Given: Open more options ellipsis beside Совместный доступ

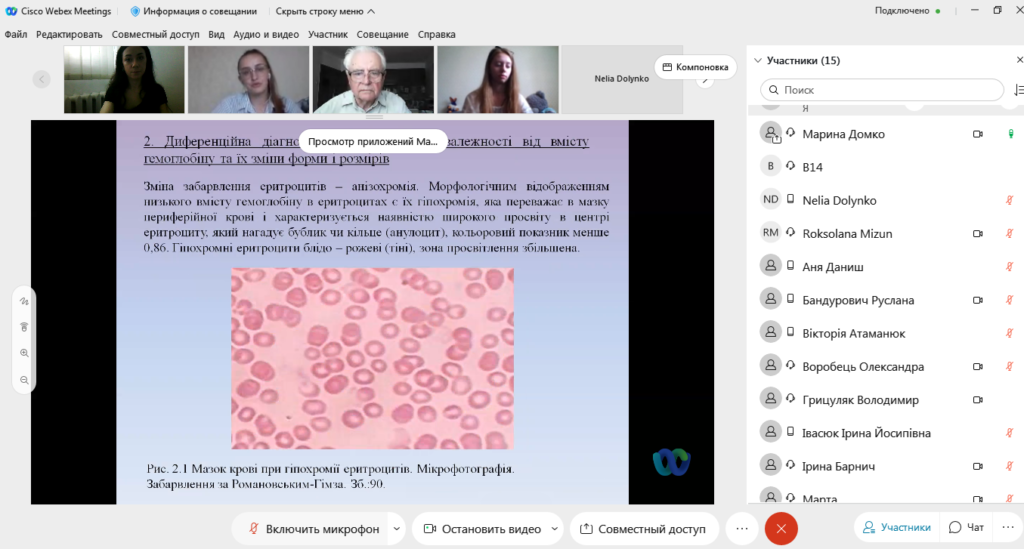Looking at the screenshot, I should coord(742,529).
